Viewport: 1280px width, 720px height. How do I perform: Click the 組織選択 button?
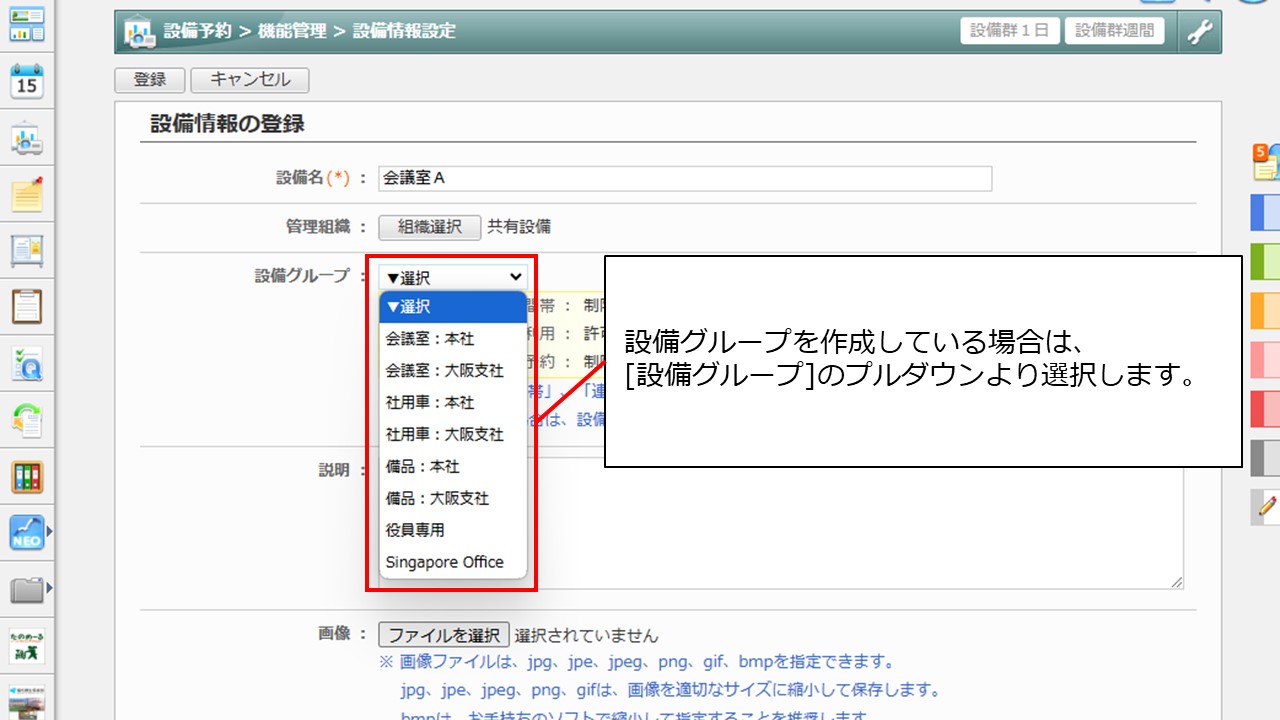click(x=430, y=227)
